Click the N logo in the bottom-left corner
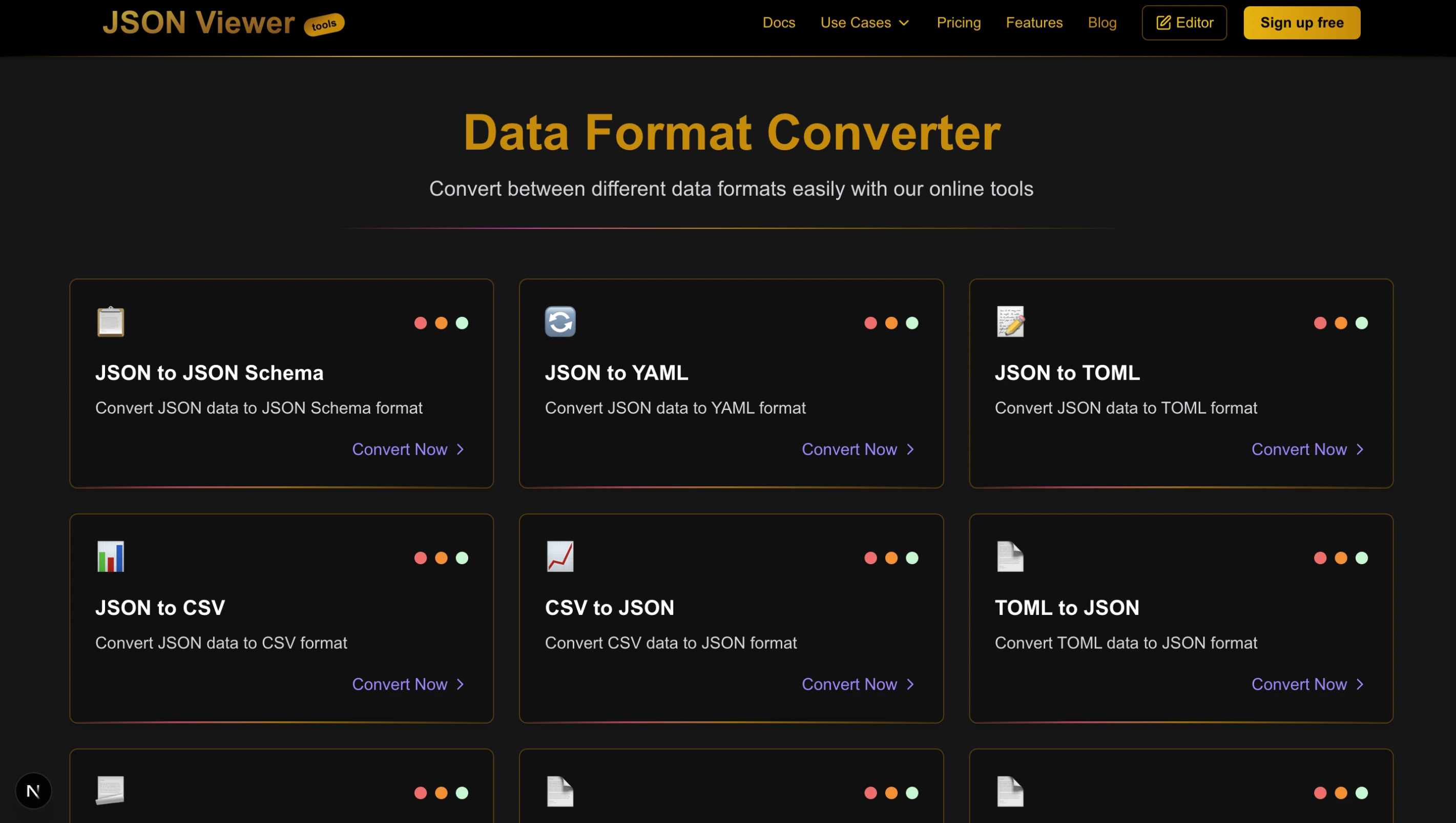The width and height of the screenshot is (1456, 823). (x=33, y=790)
